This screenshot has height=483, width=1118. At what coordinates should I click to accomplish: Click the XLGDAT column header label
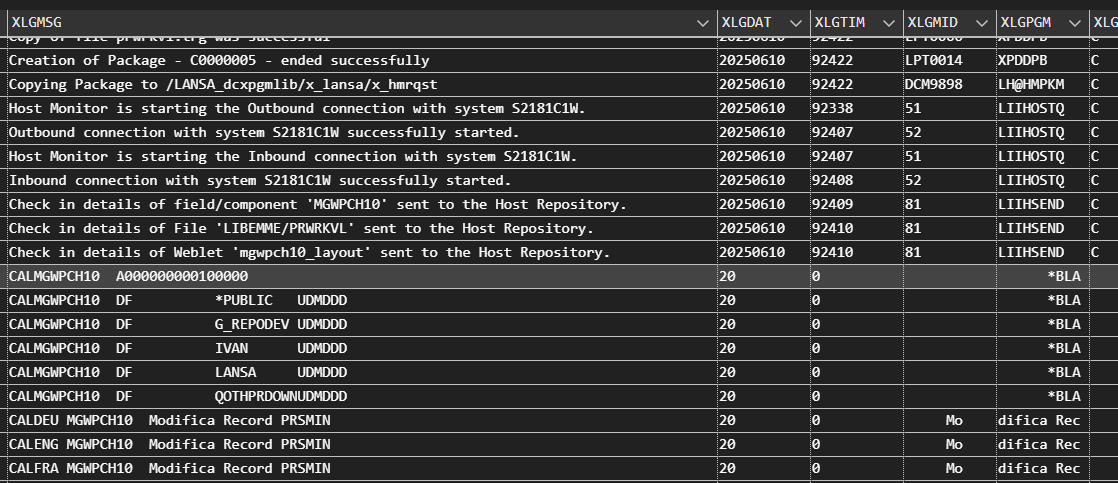click(x=749, y=22)
